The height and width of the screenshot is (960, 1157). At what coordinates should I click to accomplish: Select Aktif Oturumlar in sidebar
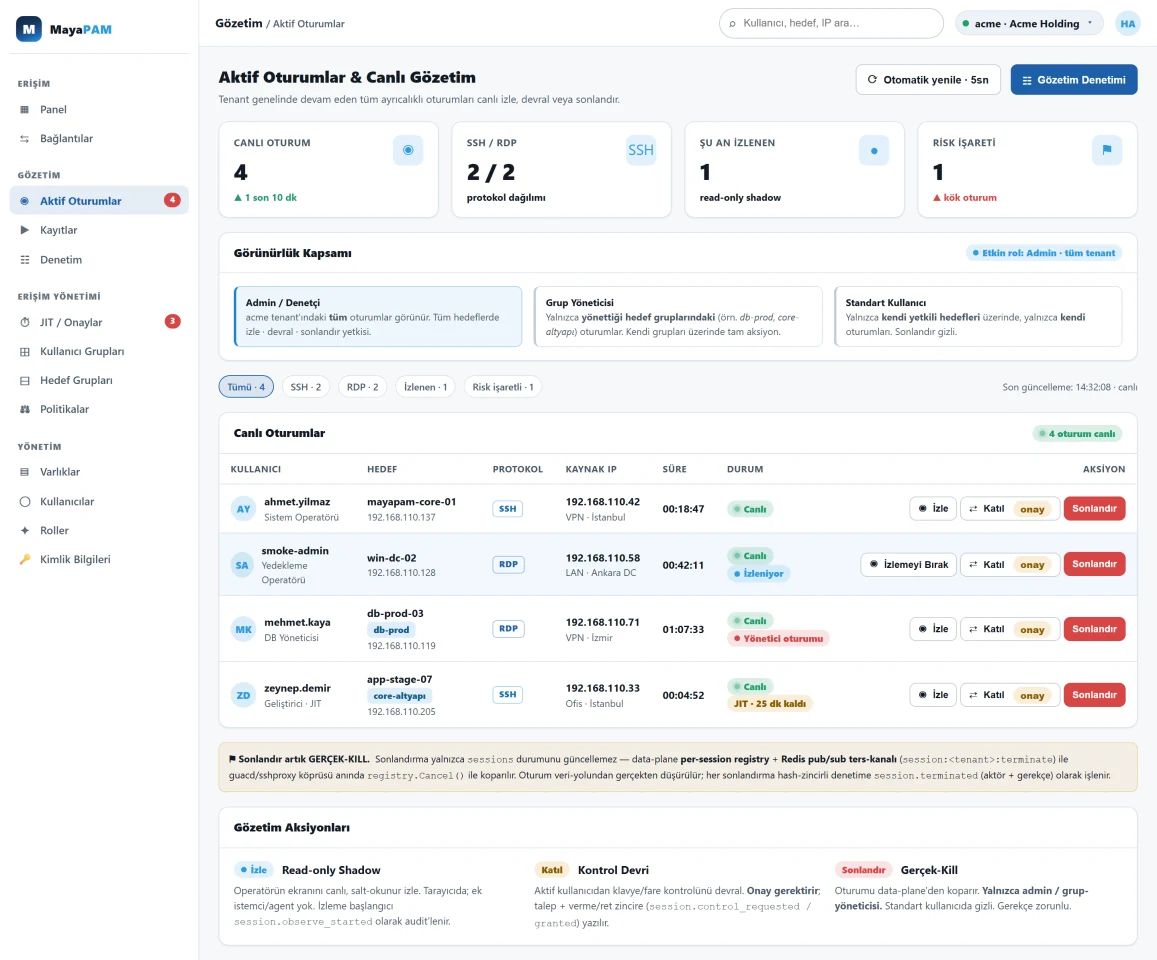tap(99, 201)
